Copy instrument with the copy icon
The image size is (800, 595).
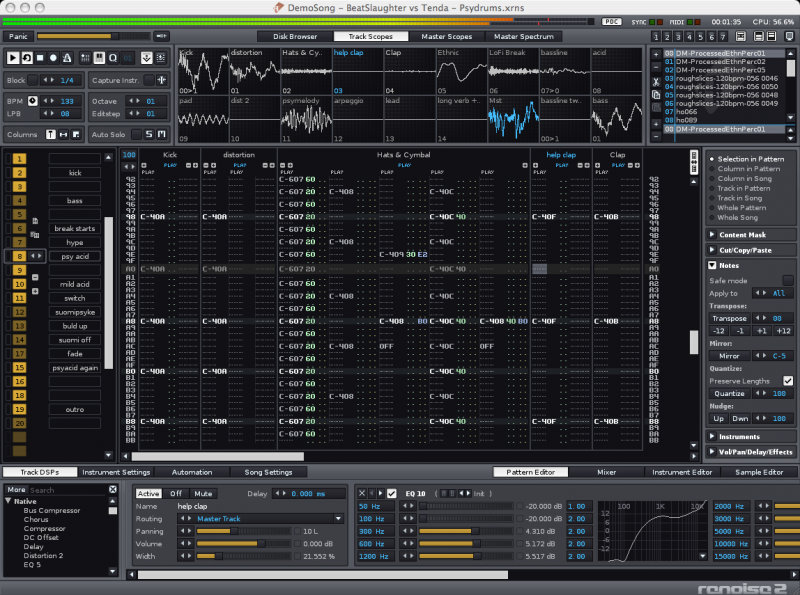click(x=656, y=95)
